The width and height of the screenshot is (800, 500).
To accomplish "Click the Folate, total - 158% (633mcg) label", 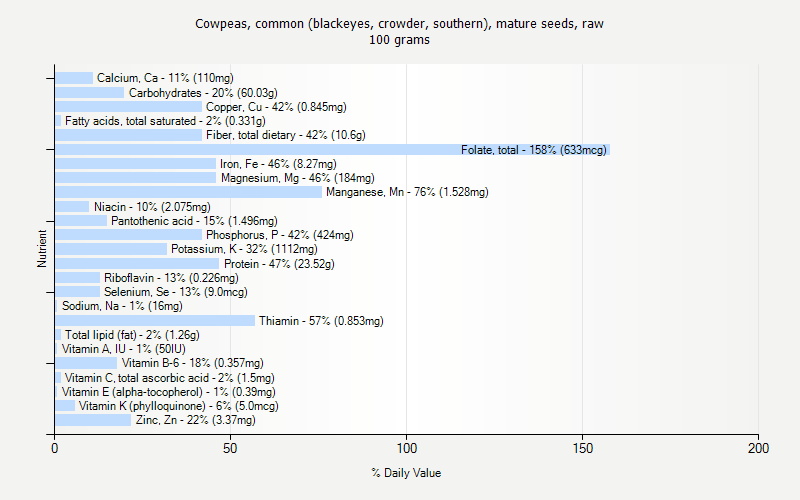I will [534, 150].
